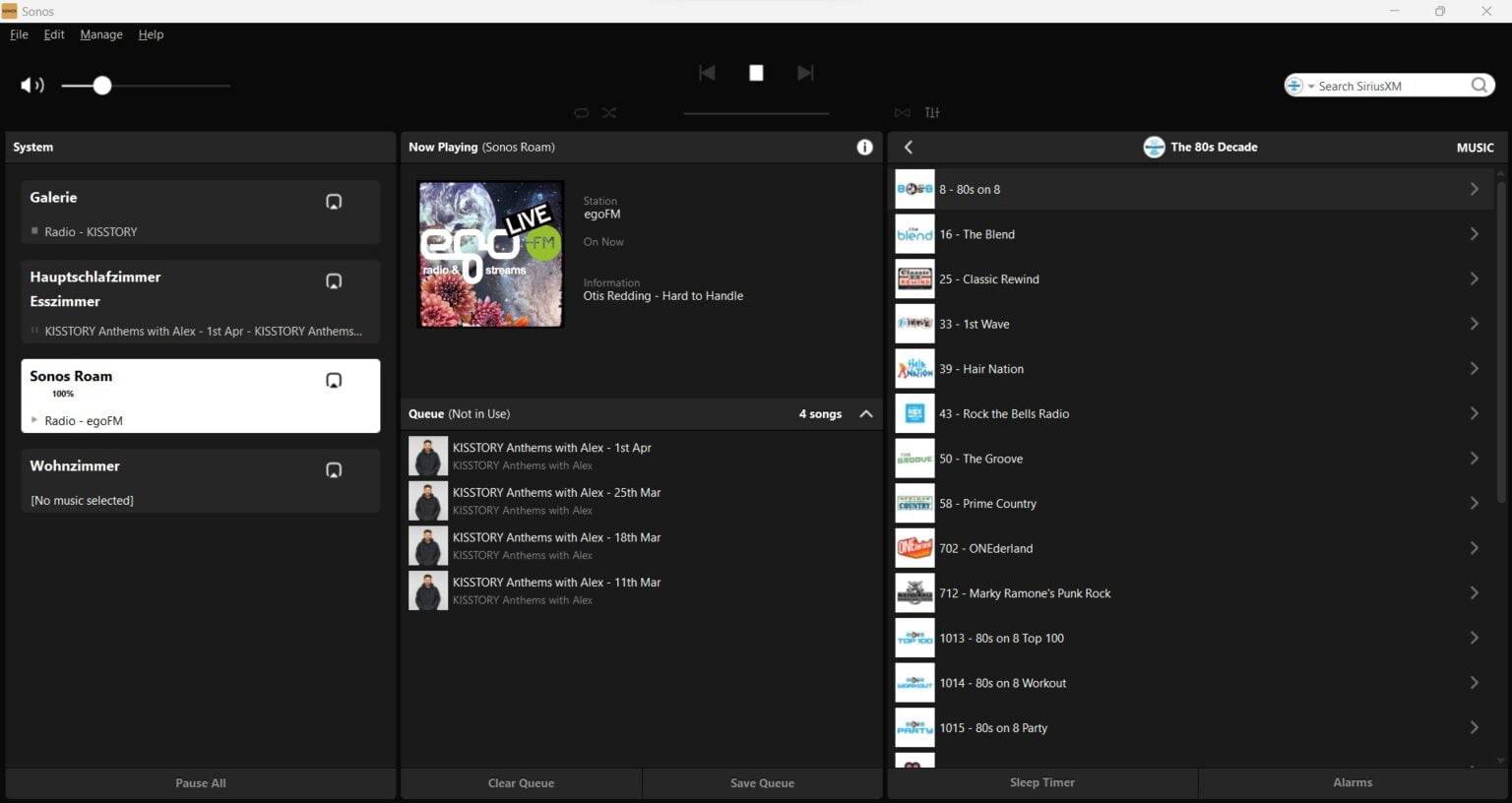This screenshot has height=803, width=1512.
Task: Switch to the MUSIC view
Action: (1474, 147)
